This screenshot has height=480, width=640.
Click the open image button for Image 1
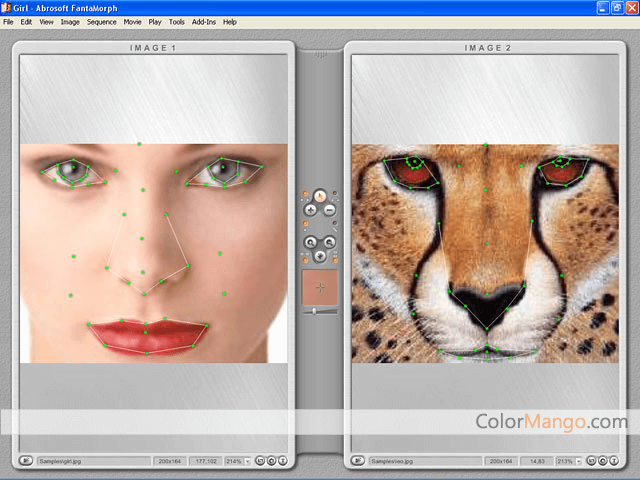pyautogui.click(x=25, y=461)
